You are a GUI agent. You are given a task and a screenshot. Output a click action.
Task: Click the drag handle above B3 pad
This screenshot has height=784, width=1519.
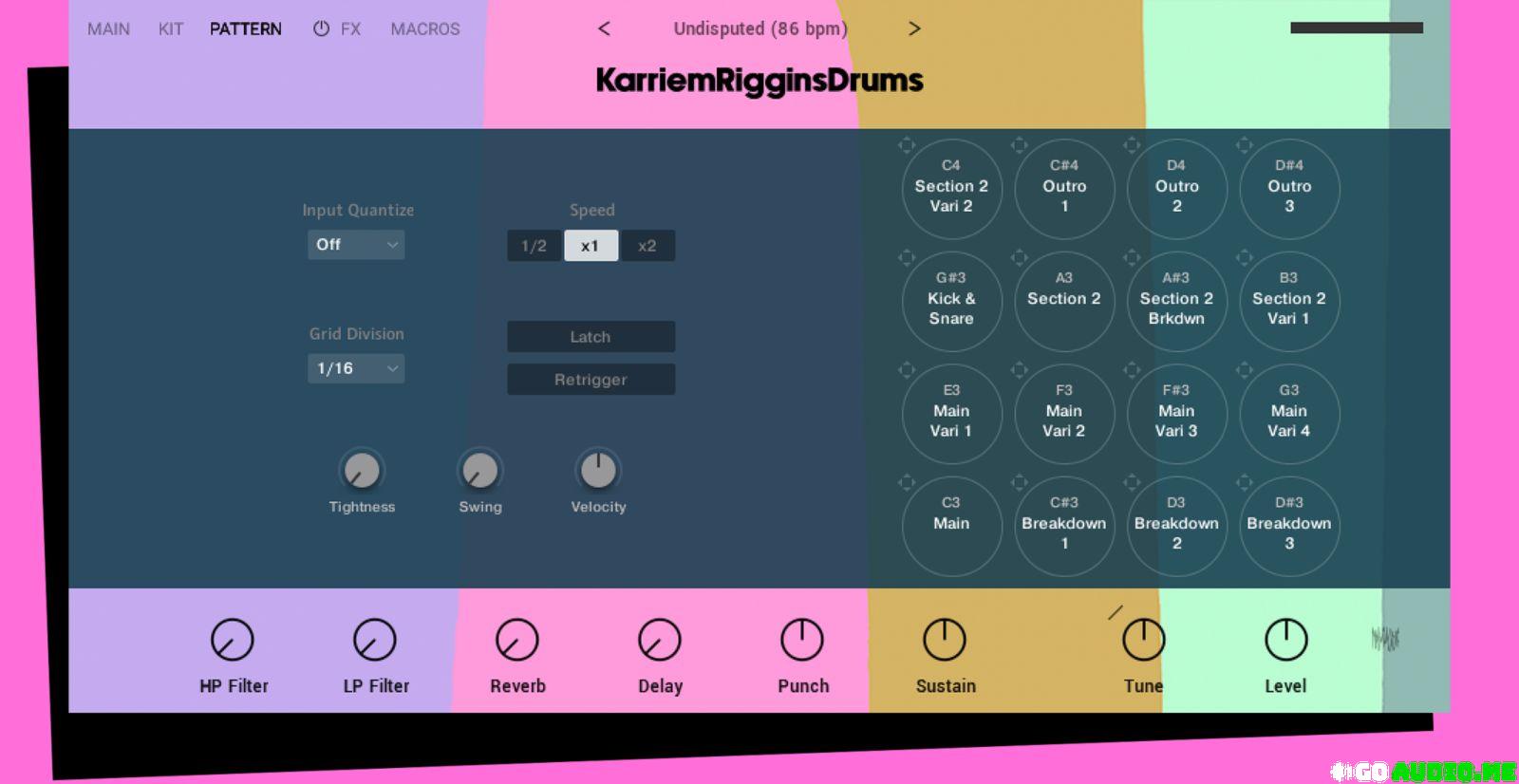1244,257
